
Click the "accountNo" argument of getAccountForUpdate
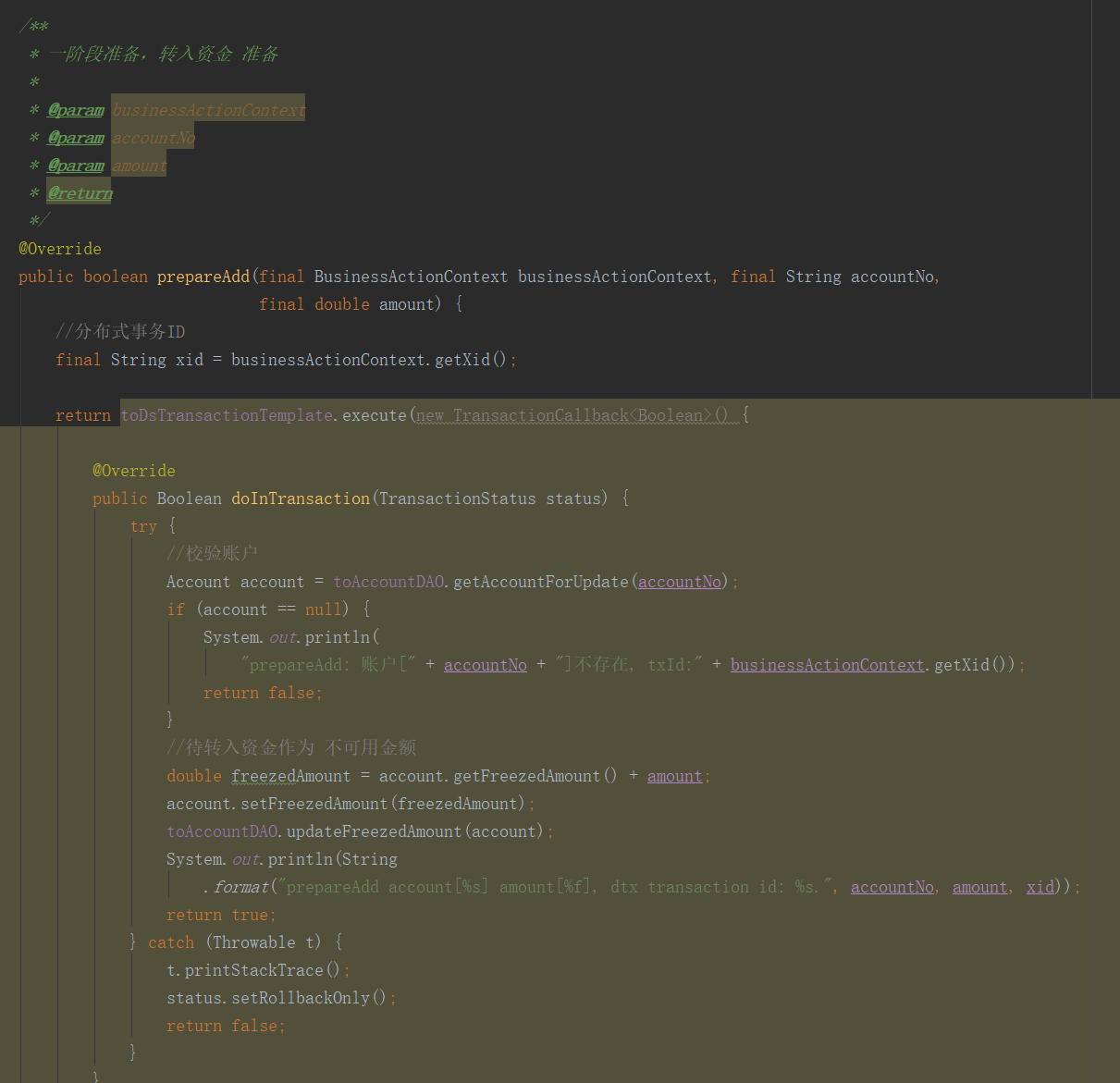[x=680, y=582]
